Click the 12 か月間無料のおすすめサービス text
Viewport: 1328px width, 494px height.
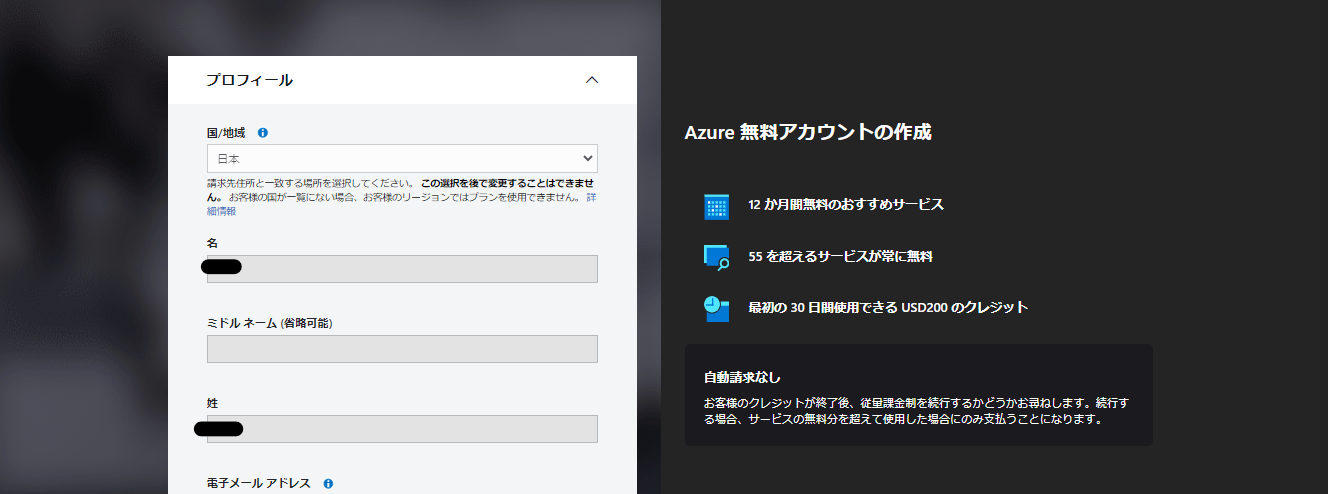click(846, 204)
